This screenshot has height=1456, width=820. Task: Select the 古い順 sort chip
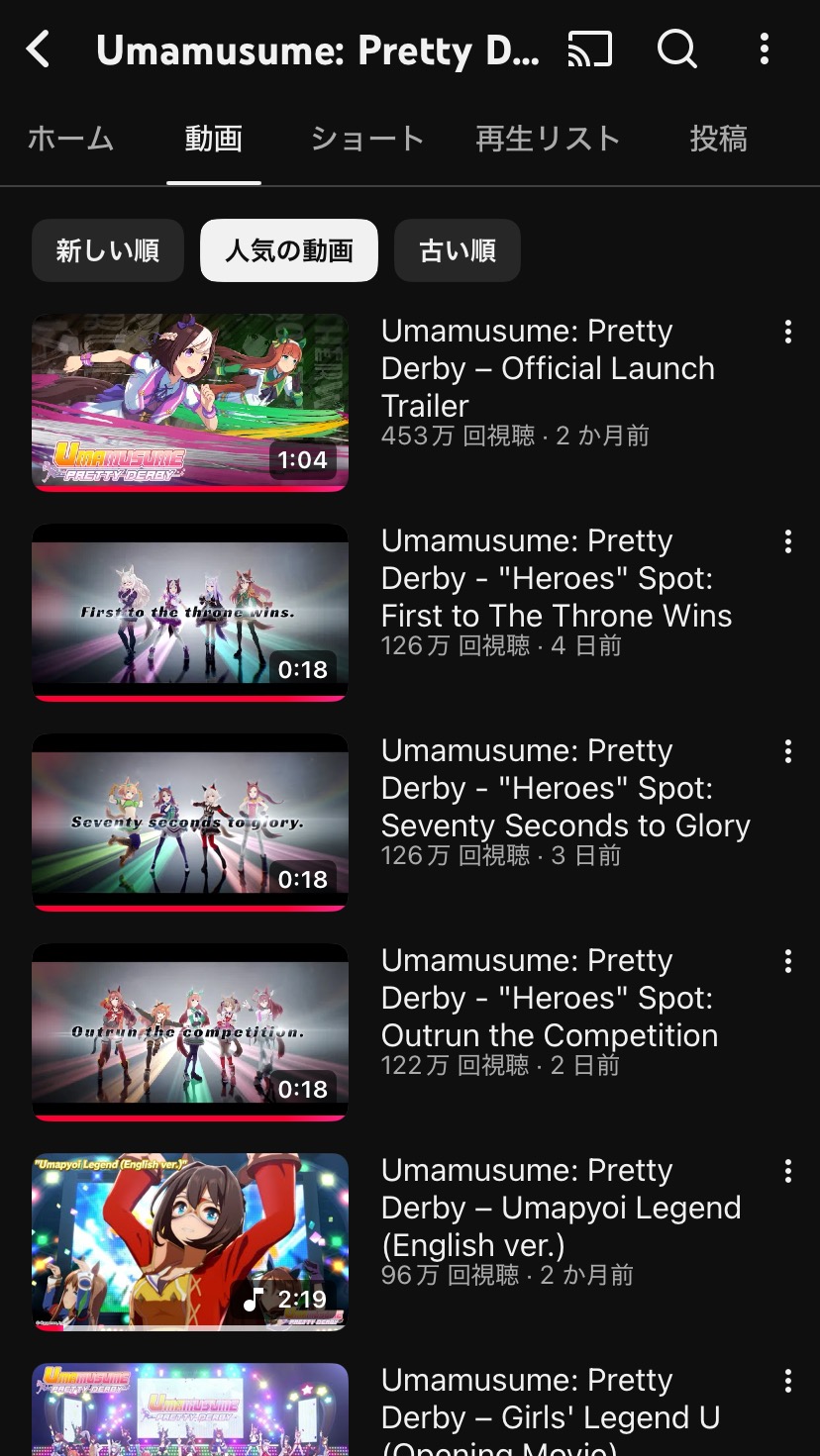458,250
